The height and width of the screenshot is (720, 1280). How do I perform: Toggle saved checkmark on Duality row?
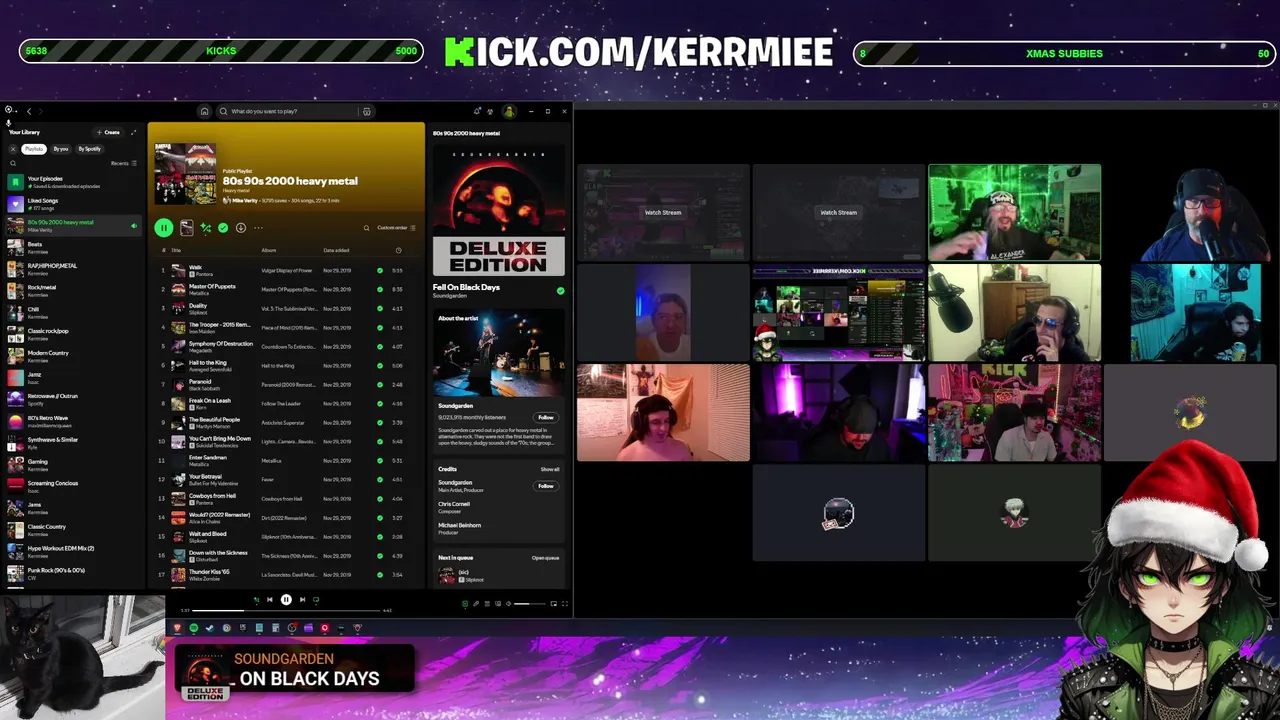(380, 308)
